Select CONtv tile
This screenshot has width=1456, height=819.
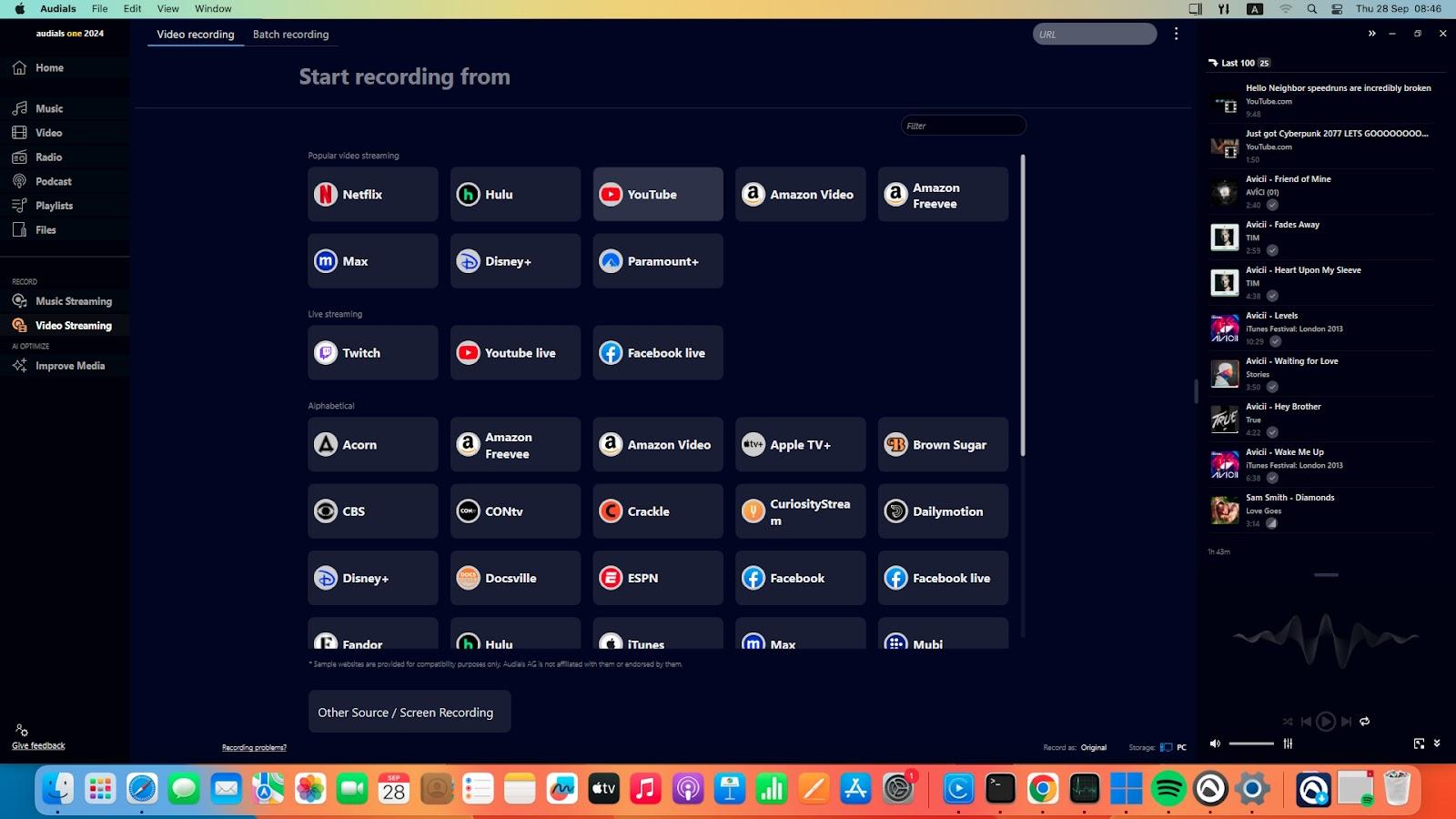tap(515, 511)
